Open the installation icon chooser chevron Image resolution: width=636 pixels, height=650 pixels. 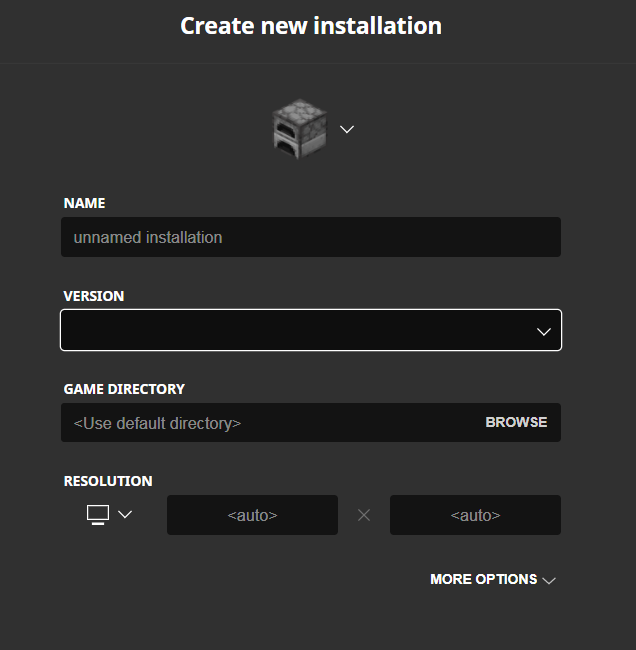[347, 129]
